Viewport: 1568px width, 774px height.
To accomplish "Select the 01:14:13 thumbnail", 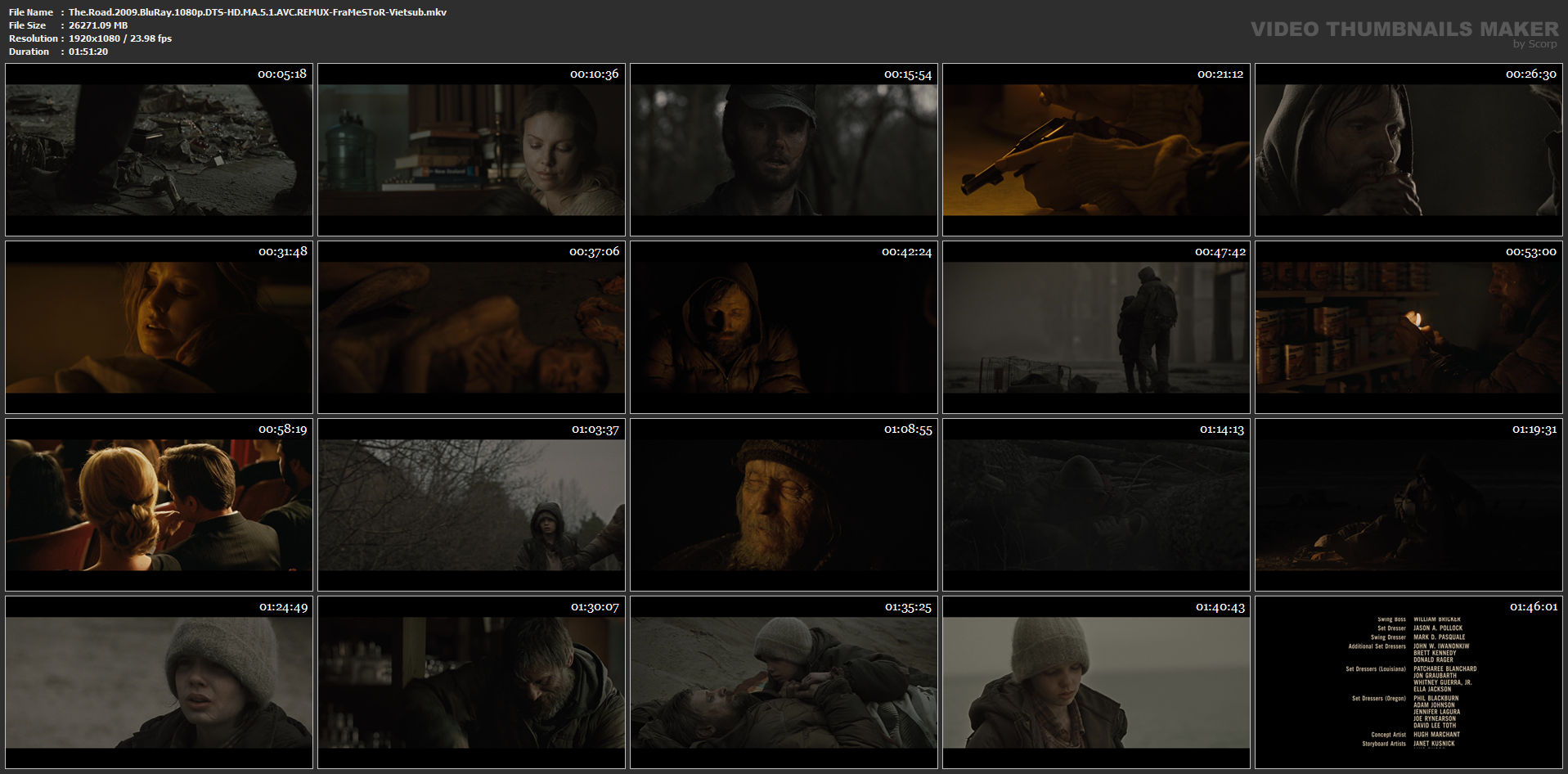I will (1096, 505).
